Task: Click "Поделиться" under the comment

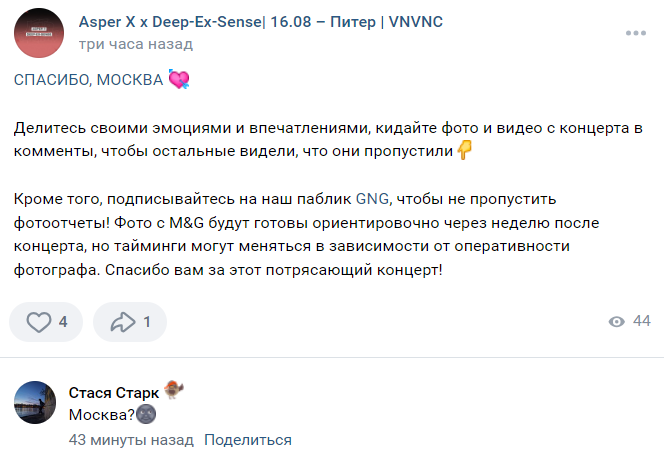Action: (248, 440)
